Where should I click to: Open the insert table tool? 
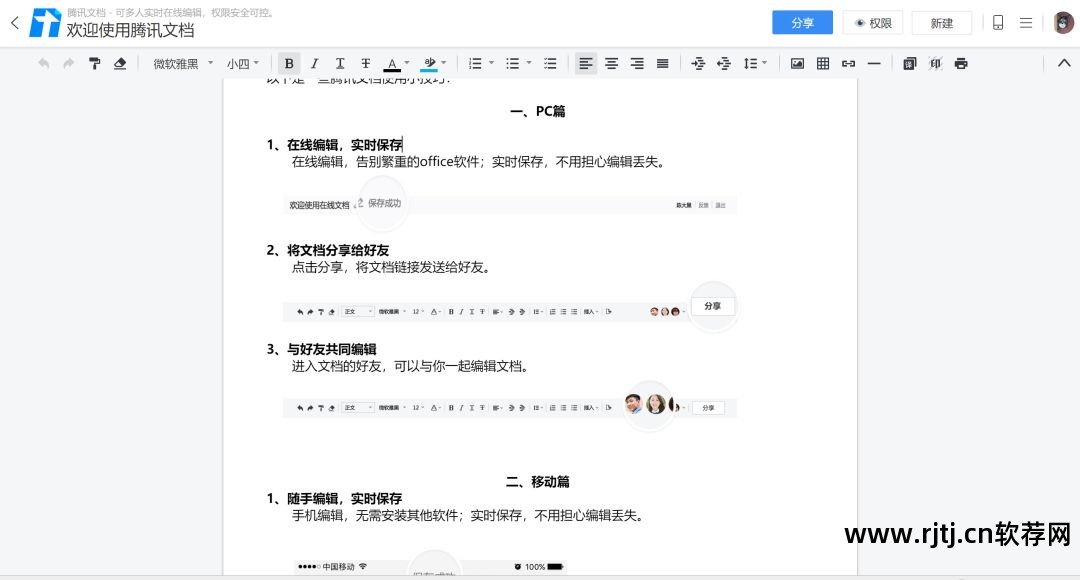(822, 63)
